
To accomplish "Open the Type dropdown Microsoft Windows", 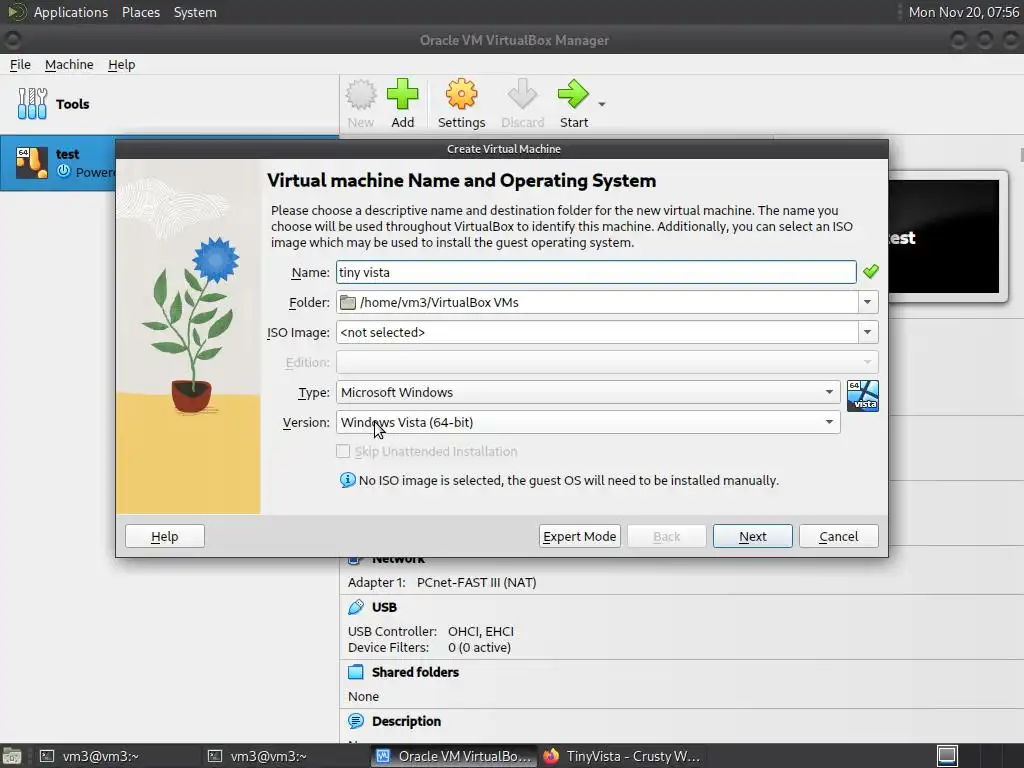I will [x=588, y=392].
